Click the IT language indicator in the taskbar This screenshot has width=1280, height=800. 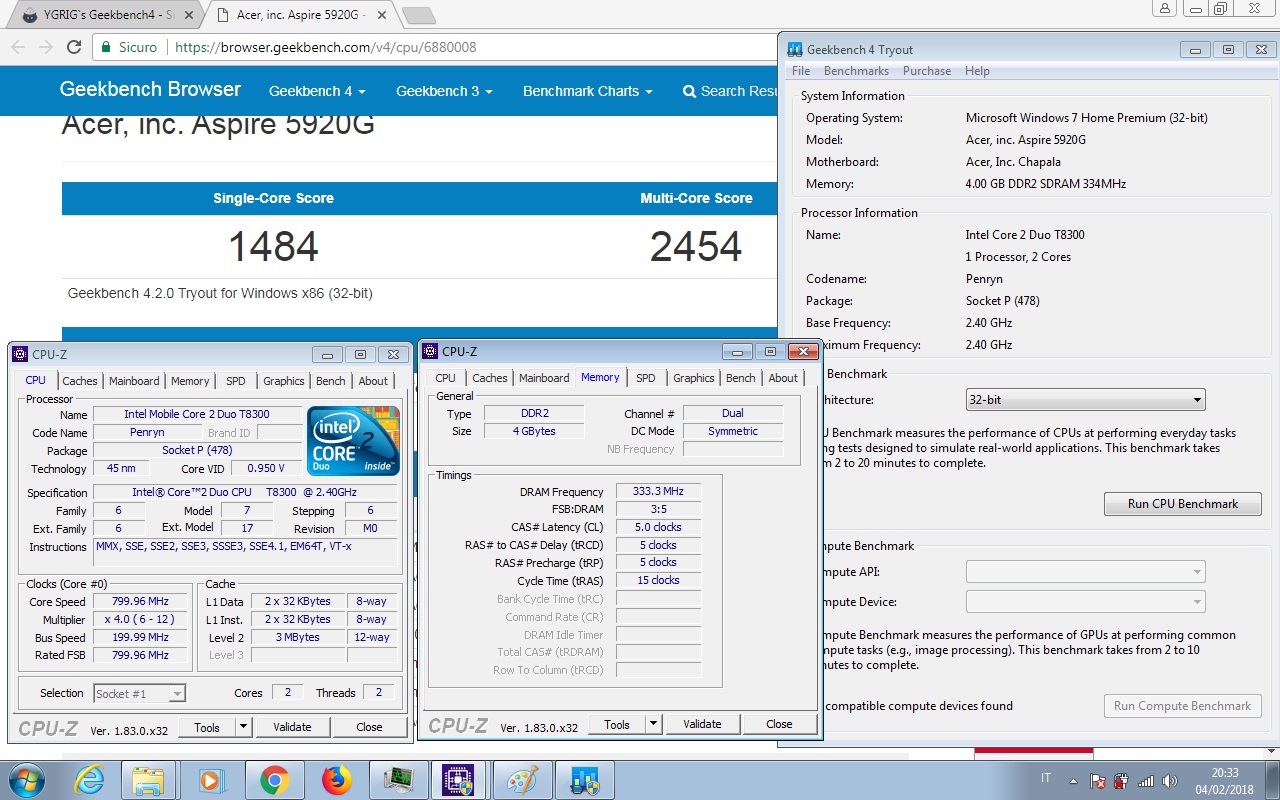[1046, 778]
